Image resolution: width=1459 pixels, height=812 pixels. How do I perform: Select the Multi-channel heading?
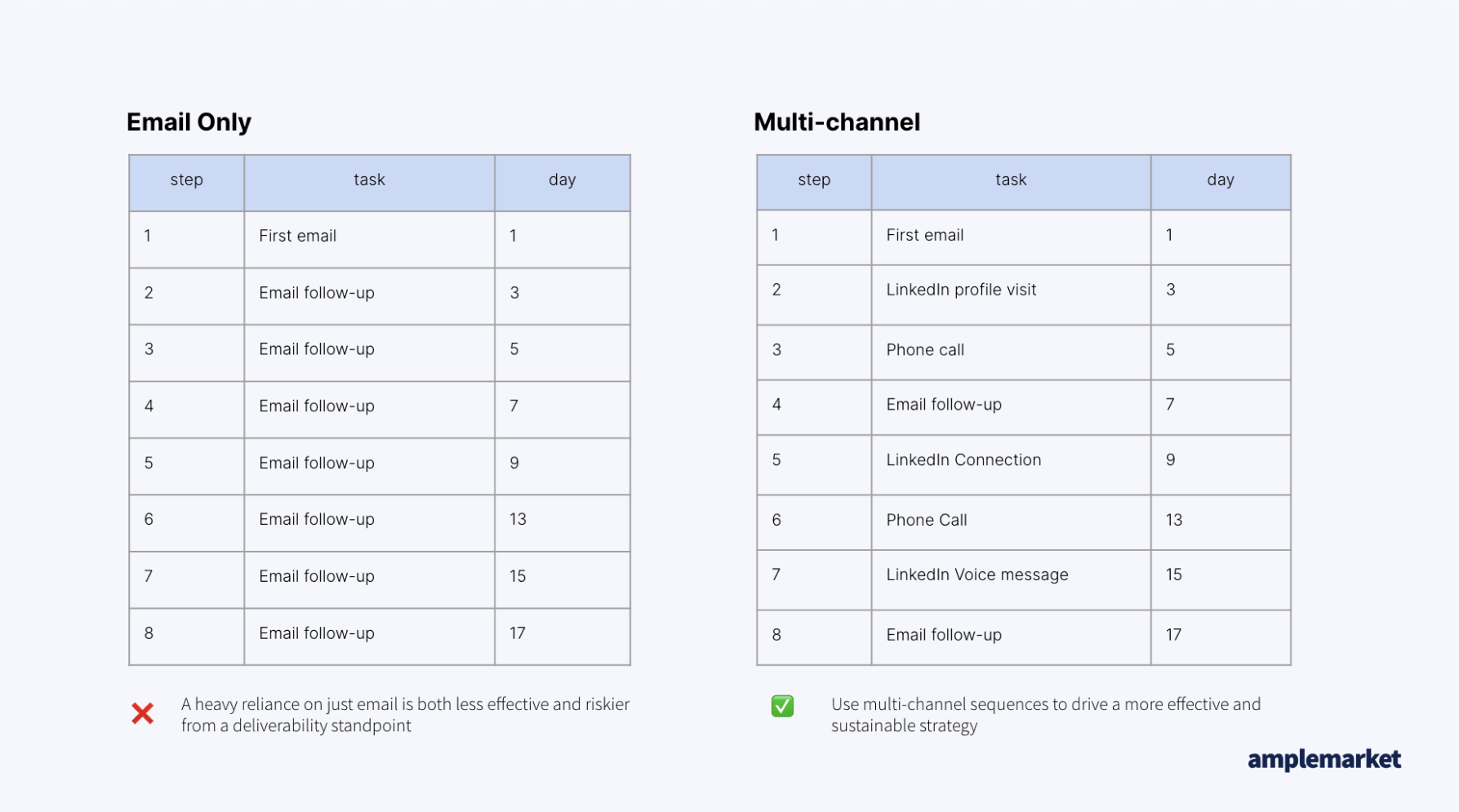click(837, 122)
